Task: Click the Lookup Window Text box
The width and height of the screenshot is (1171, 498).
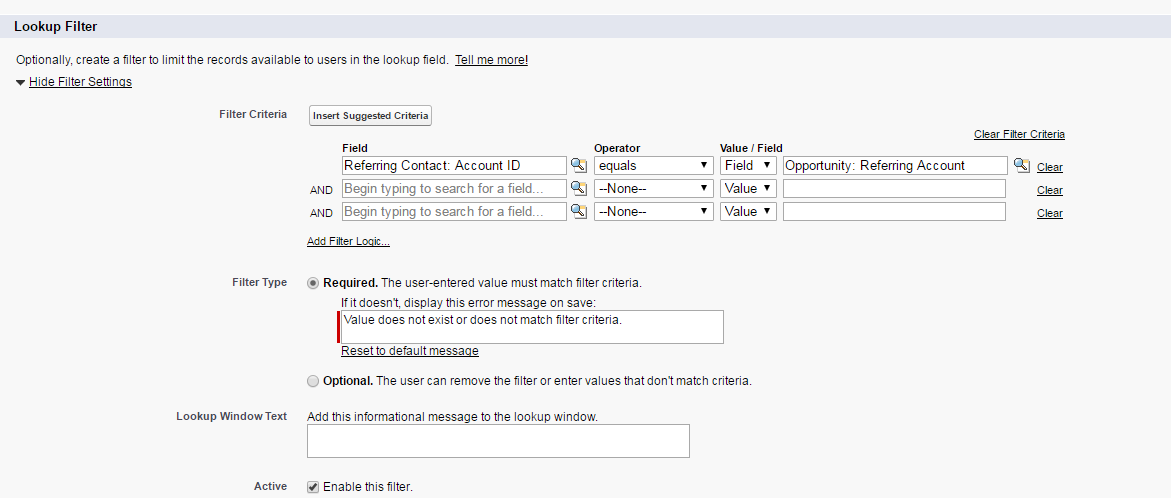Action: point(498,441)
